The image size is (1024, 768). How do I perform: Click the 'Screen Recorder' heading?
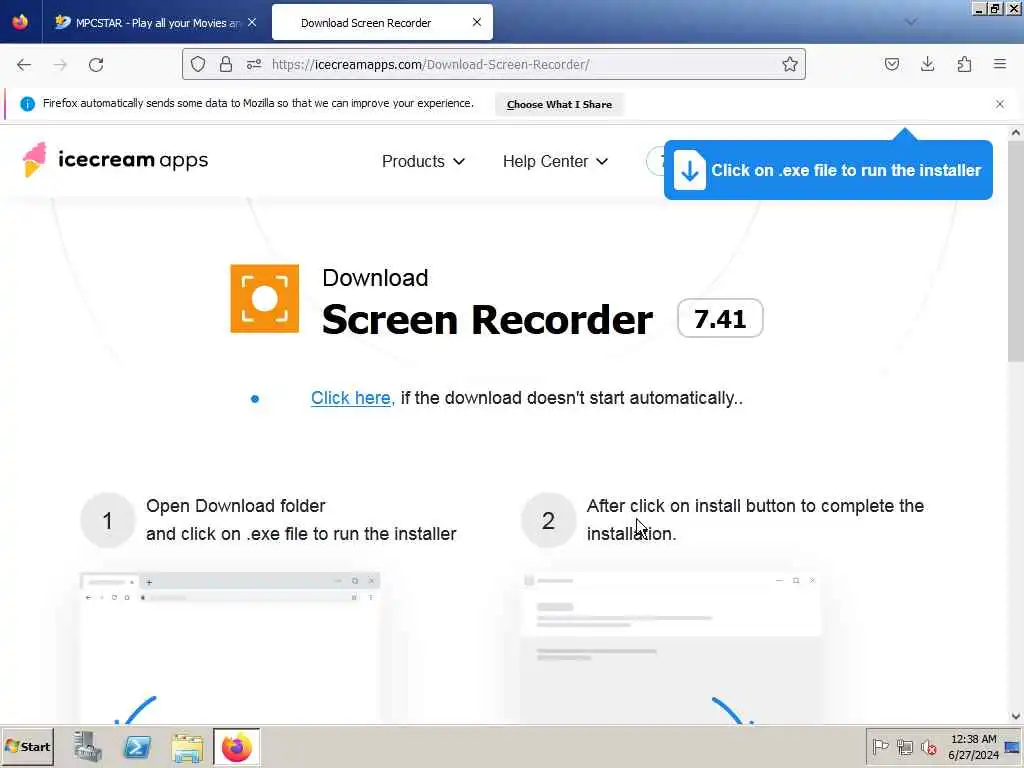point(487,319)
